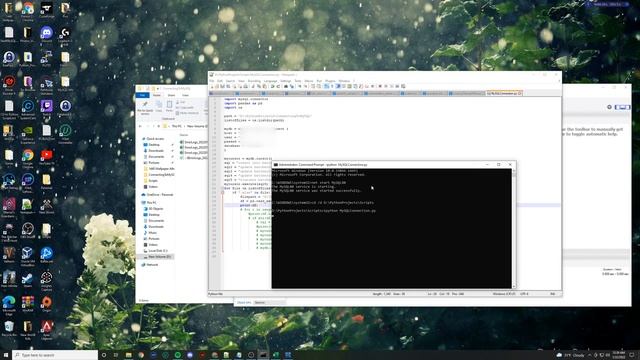Open File Explorer from taskbar

pos(128,355)
